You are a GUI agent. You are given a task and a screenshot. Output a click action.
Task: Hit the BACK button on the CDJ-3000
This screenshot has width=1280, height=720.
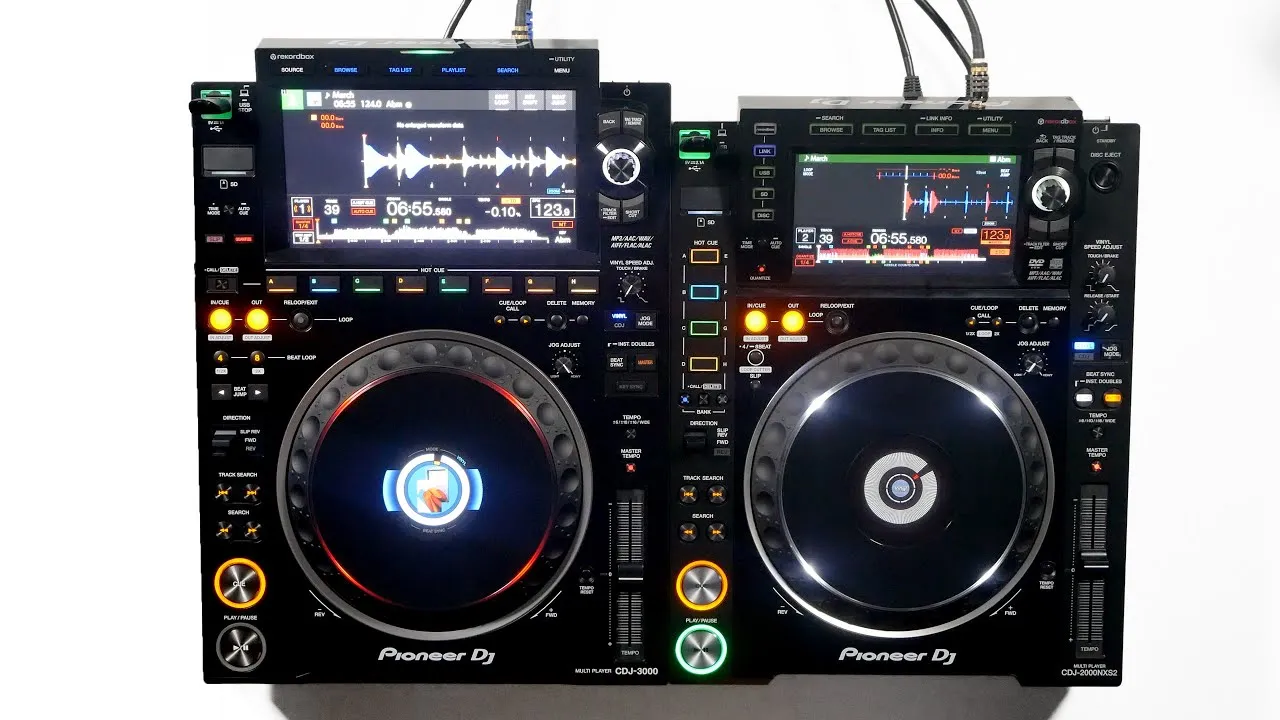[x=608, y=120]
